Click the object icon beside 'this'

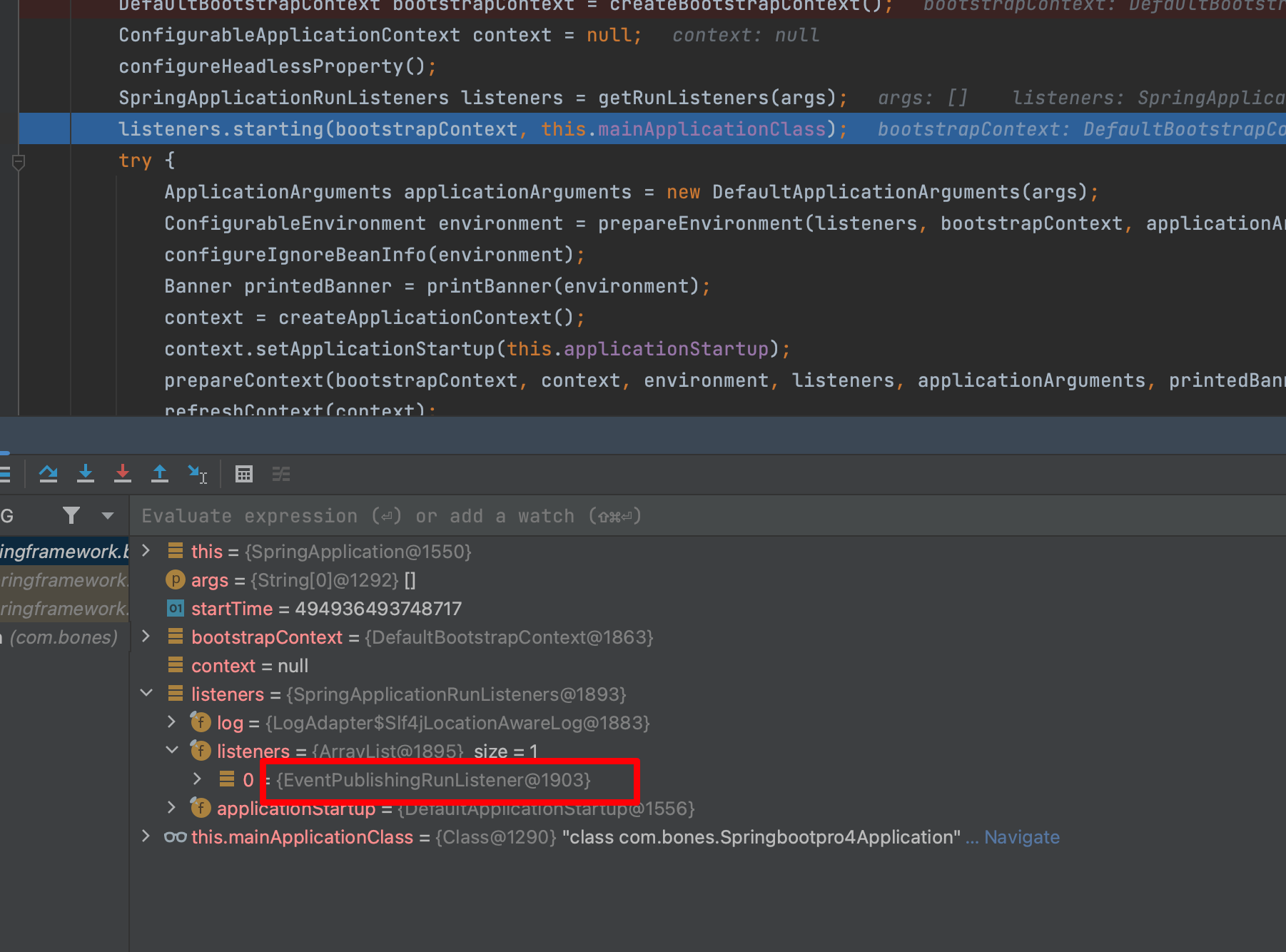175,551
